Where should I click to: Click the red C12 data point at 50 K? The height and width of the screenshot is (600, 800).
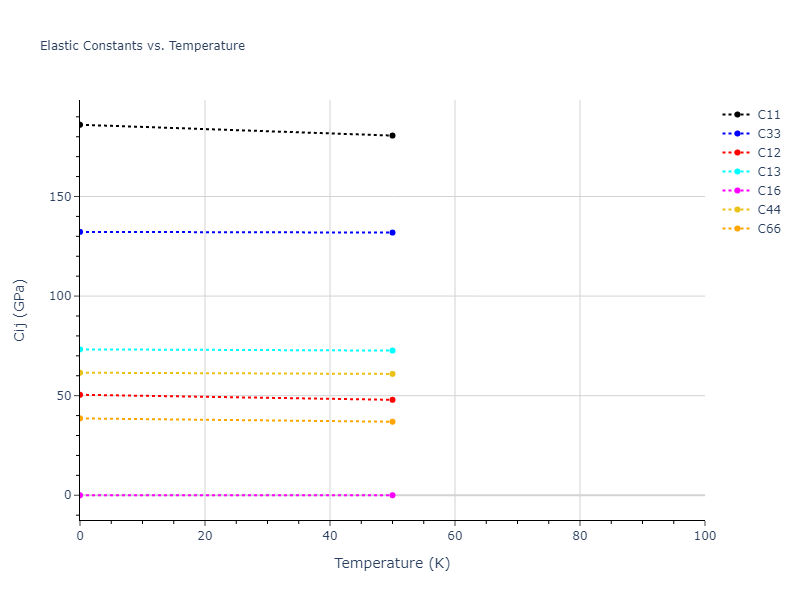392,400
